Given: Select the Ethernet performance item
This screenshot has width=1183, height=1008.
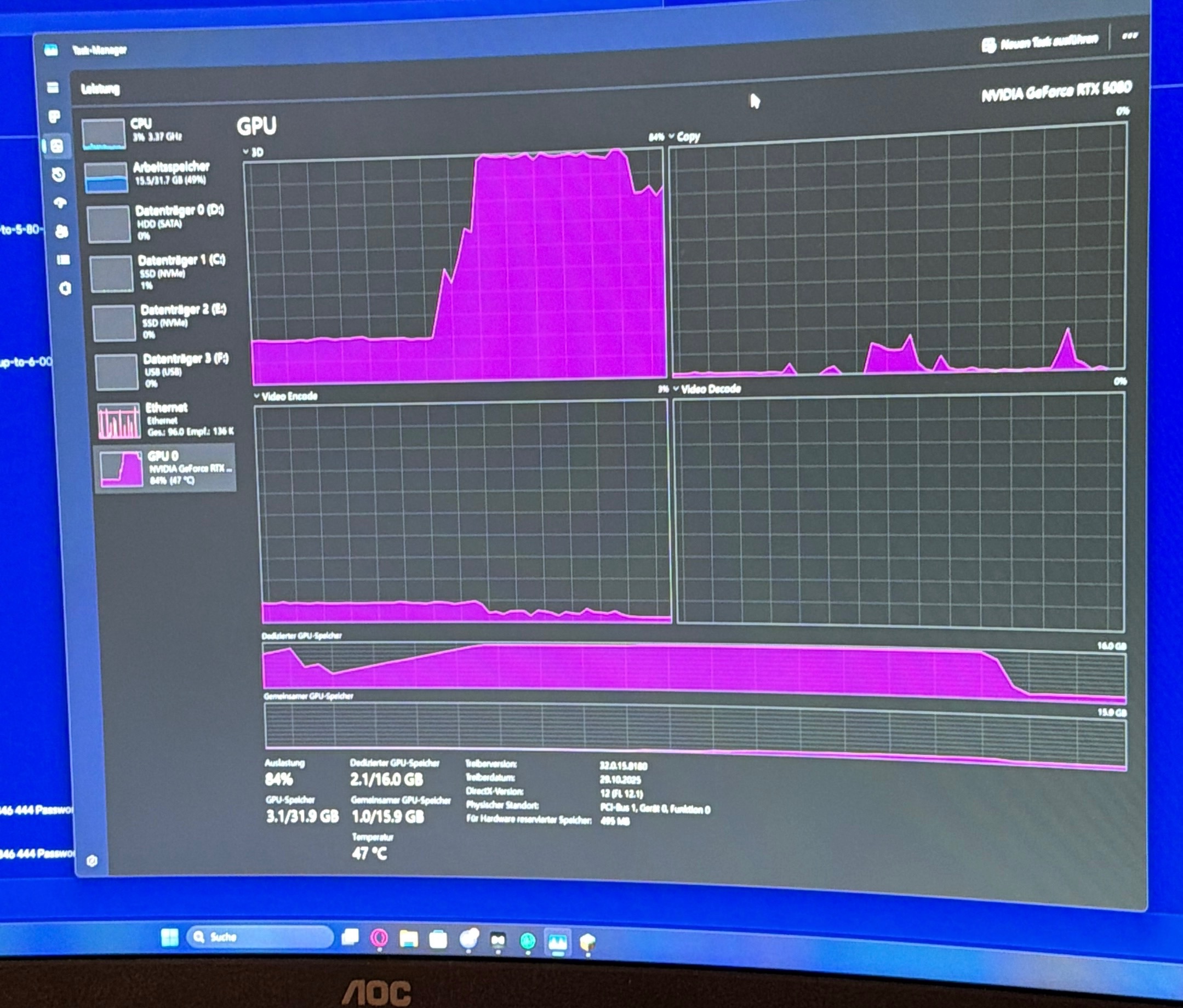Looking at the screenshot, I should point(165,419).
